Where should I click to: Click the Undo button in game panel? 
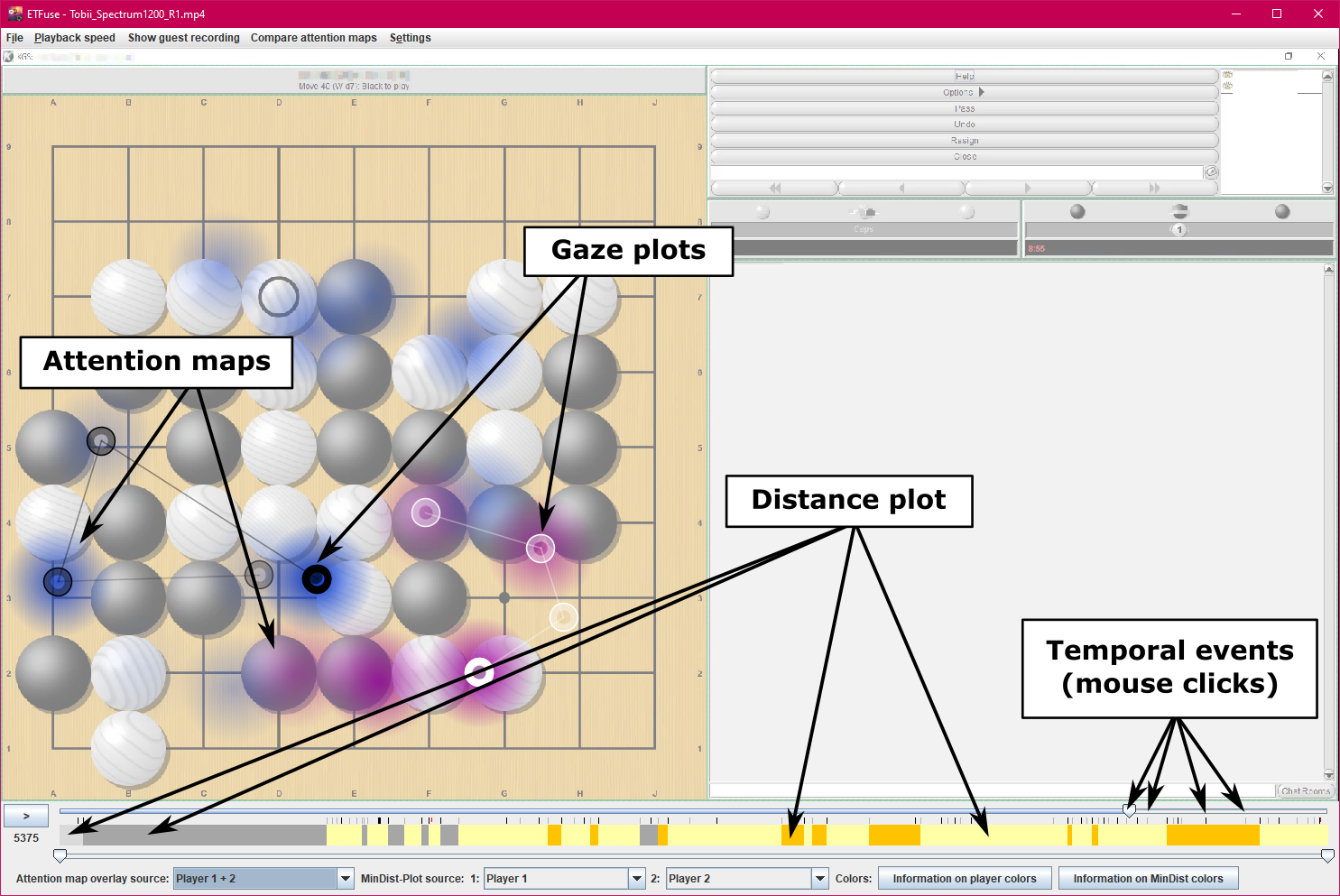(964, 125)
